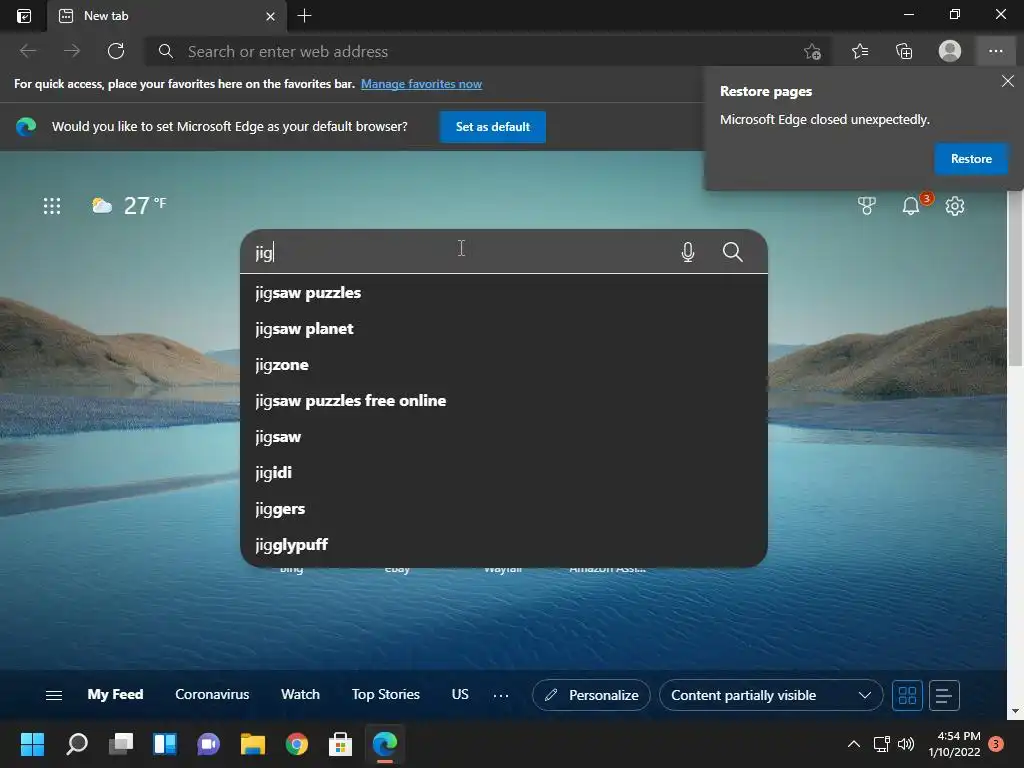The image size is (1024, 768).
Task: Open the feed hamburger menu icon
Action: coord(54,696)
